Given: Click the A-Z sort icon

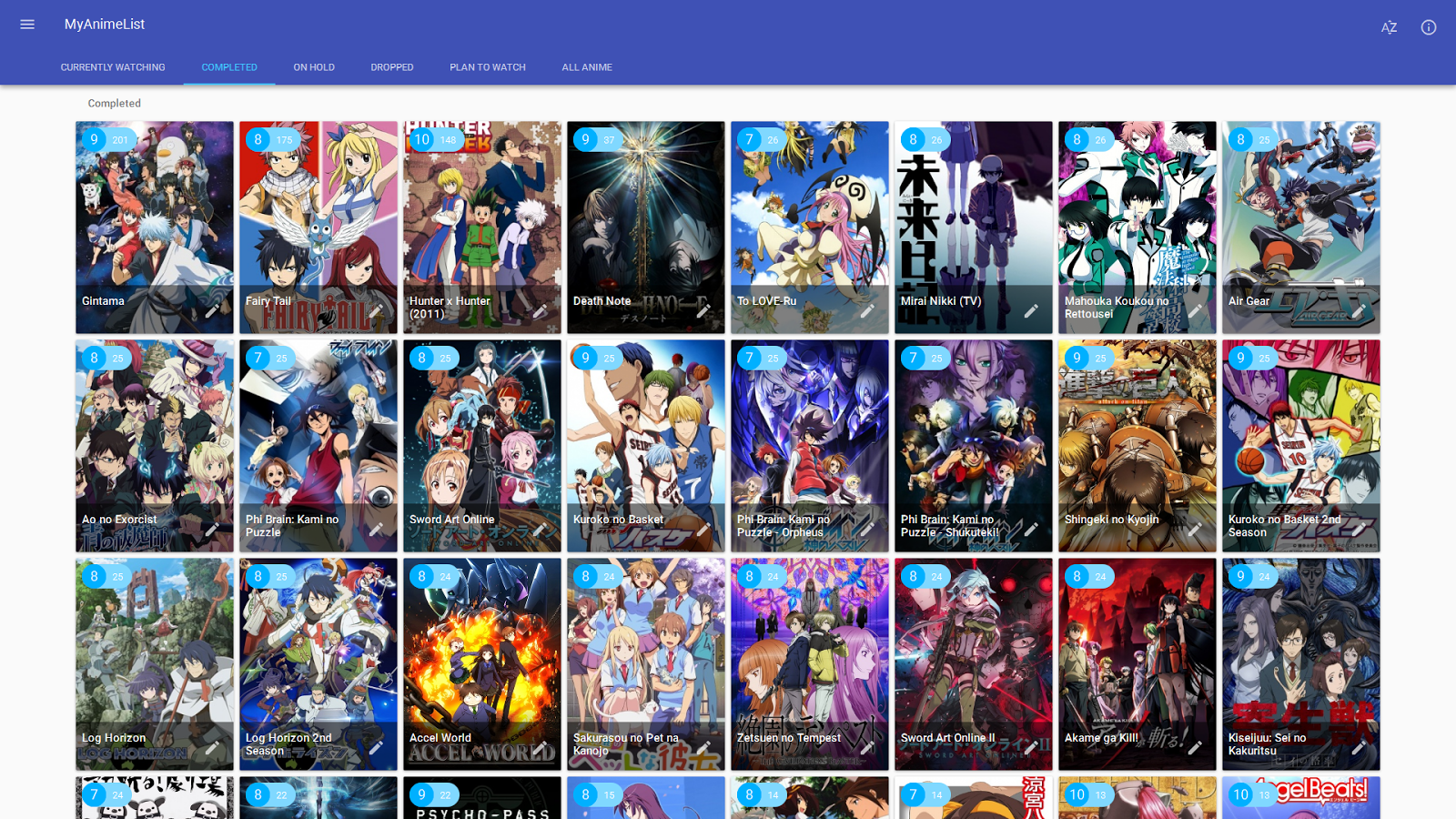Looking at the screenshot, I should [x=1390, y=27].
